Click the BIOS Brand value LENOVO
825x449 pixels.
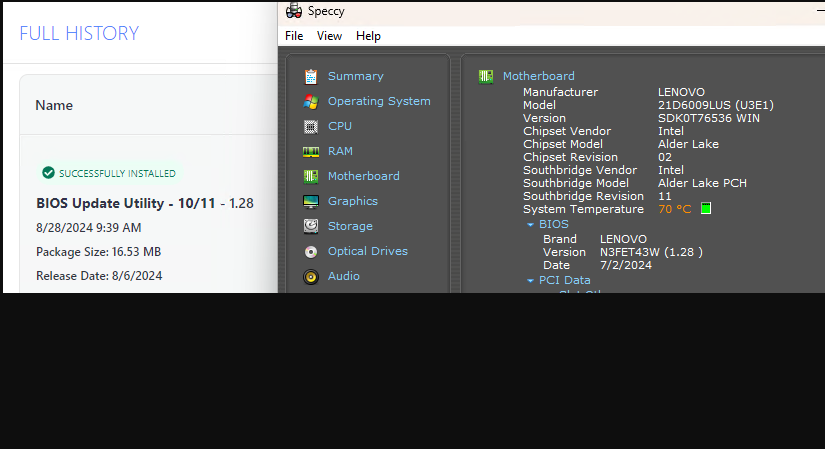623,239
